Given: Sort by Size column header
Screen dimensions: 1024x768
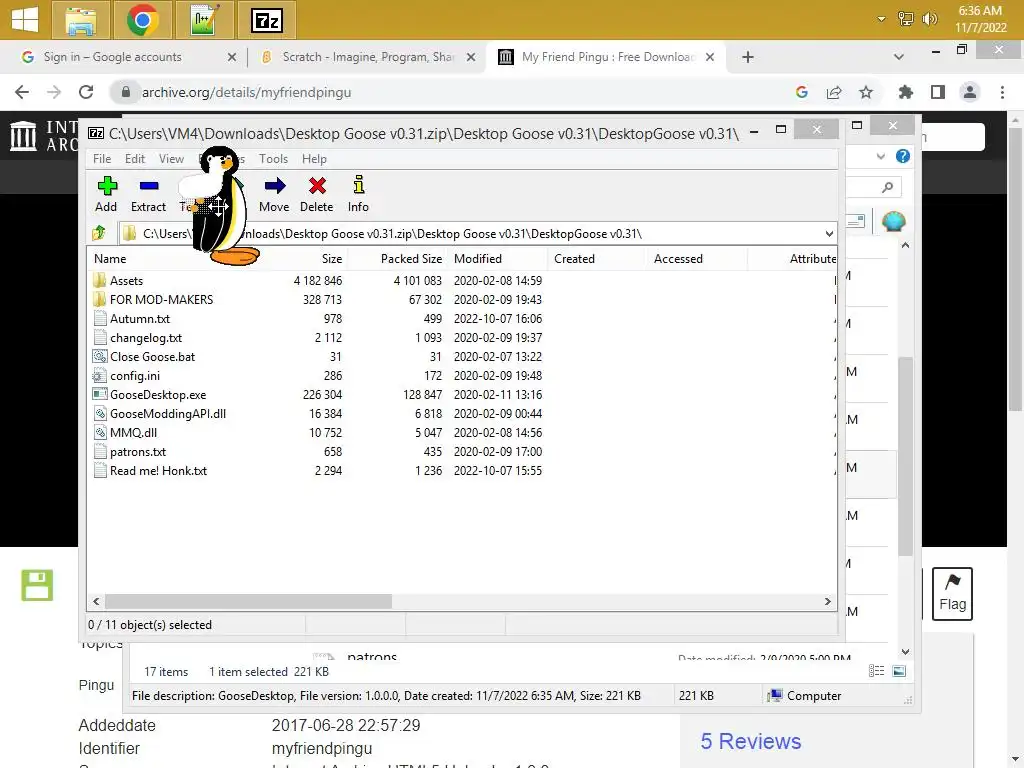Looking at the screenshot, I should coord(332,259).
